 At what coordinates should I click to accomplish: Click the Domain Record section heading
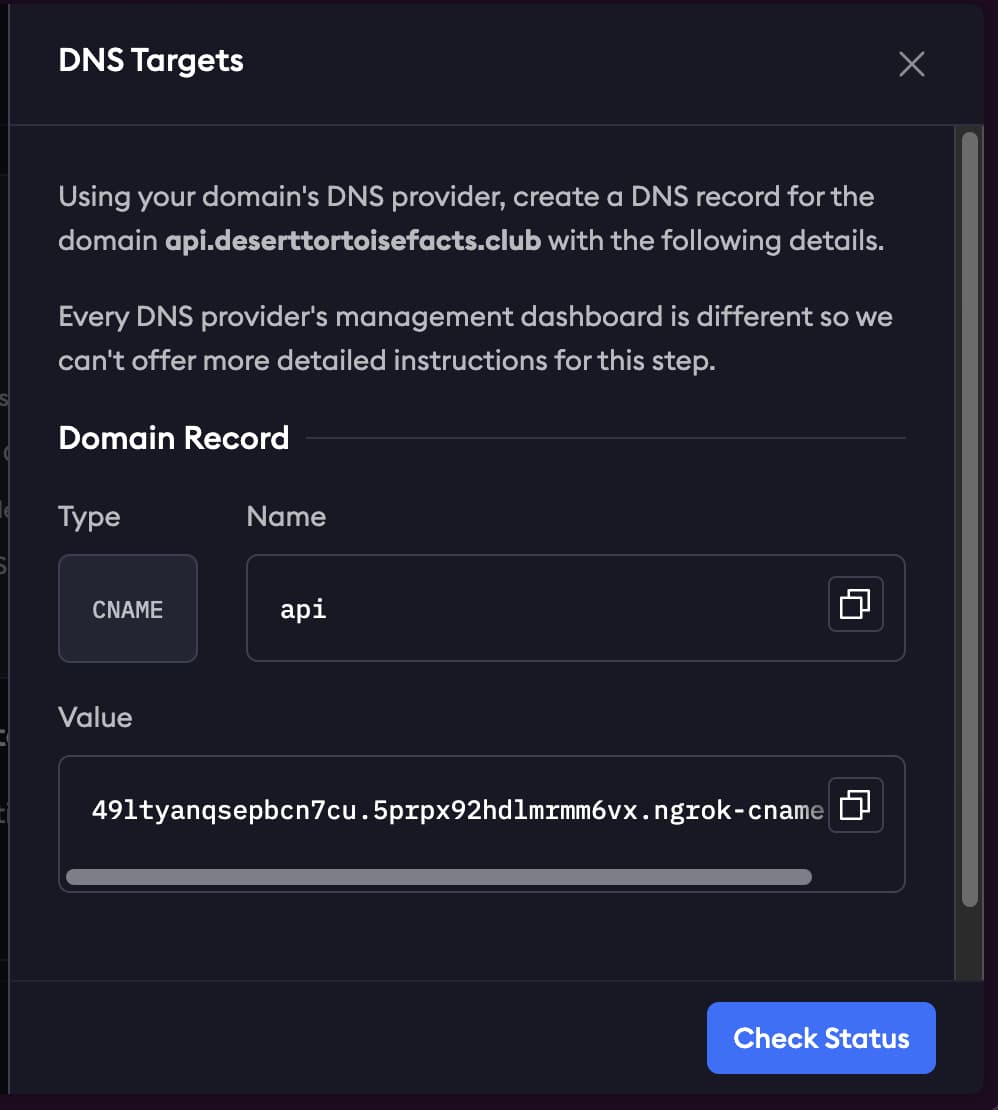click(x=174, y=438)
